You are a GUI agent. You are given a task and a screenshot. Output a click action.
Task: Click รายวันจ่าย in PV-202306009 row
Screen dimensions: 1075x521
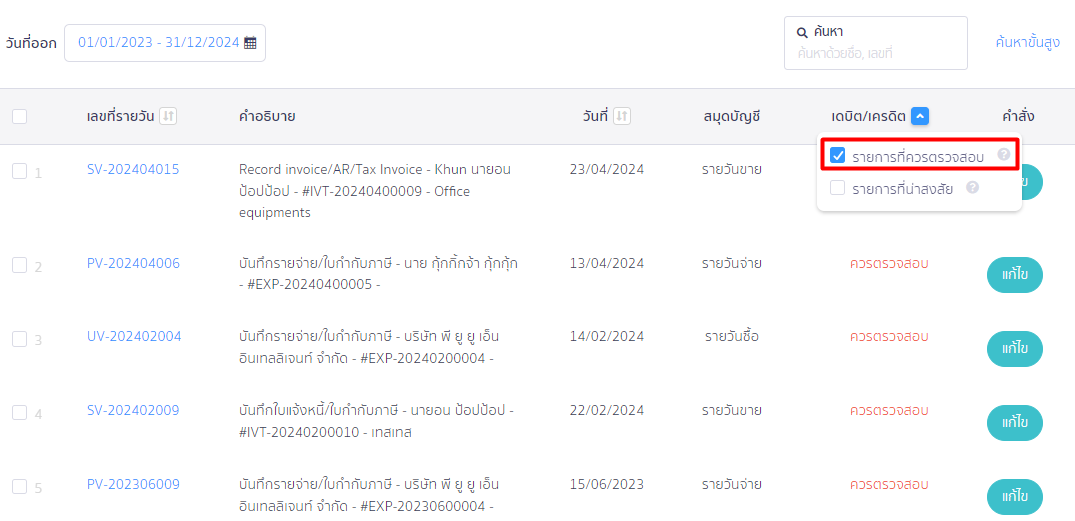[732, 485]
